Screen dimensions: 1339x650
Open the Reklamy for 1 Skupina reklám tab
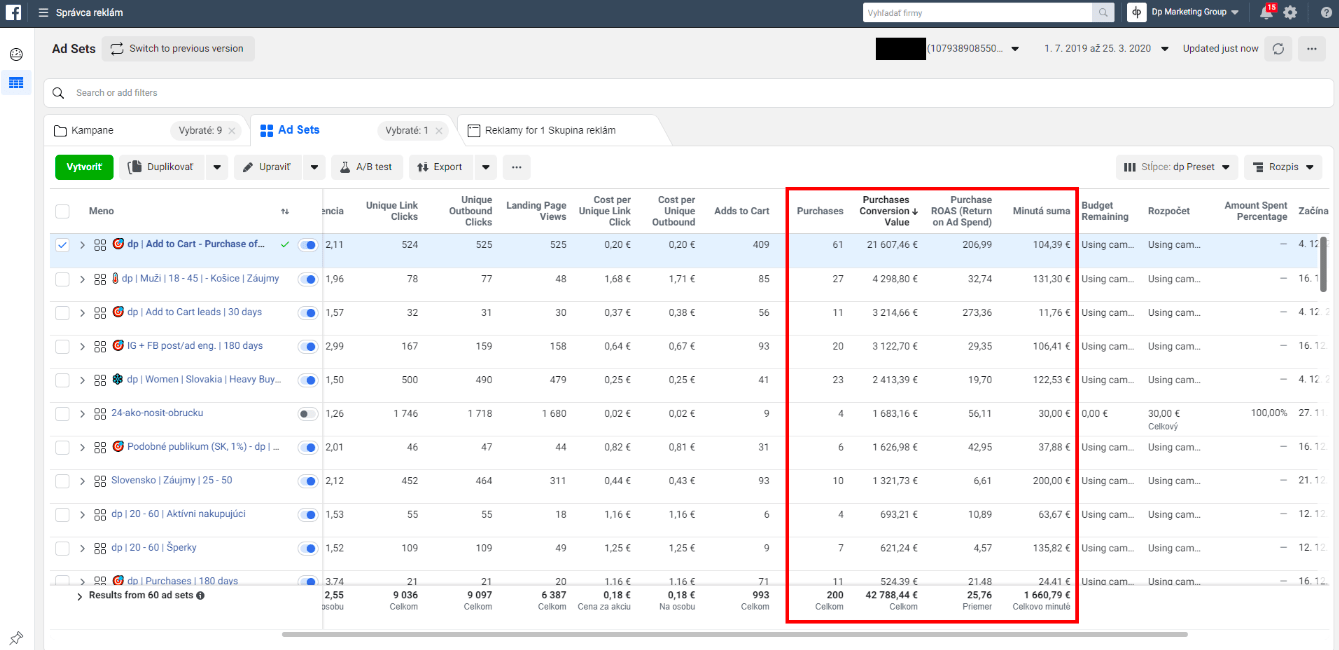[550, 131]
